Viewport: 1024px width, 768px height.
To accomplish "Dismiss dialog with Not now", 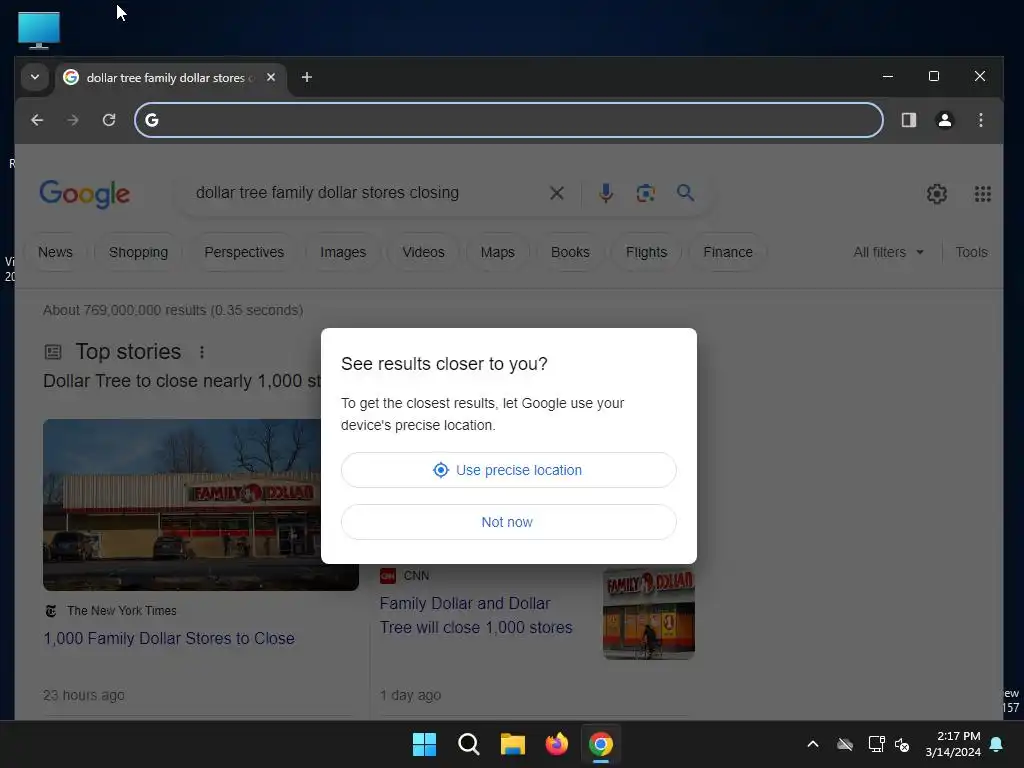I will tap(508, 522).
